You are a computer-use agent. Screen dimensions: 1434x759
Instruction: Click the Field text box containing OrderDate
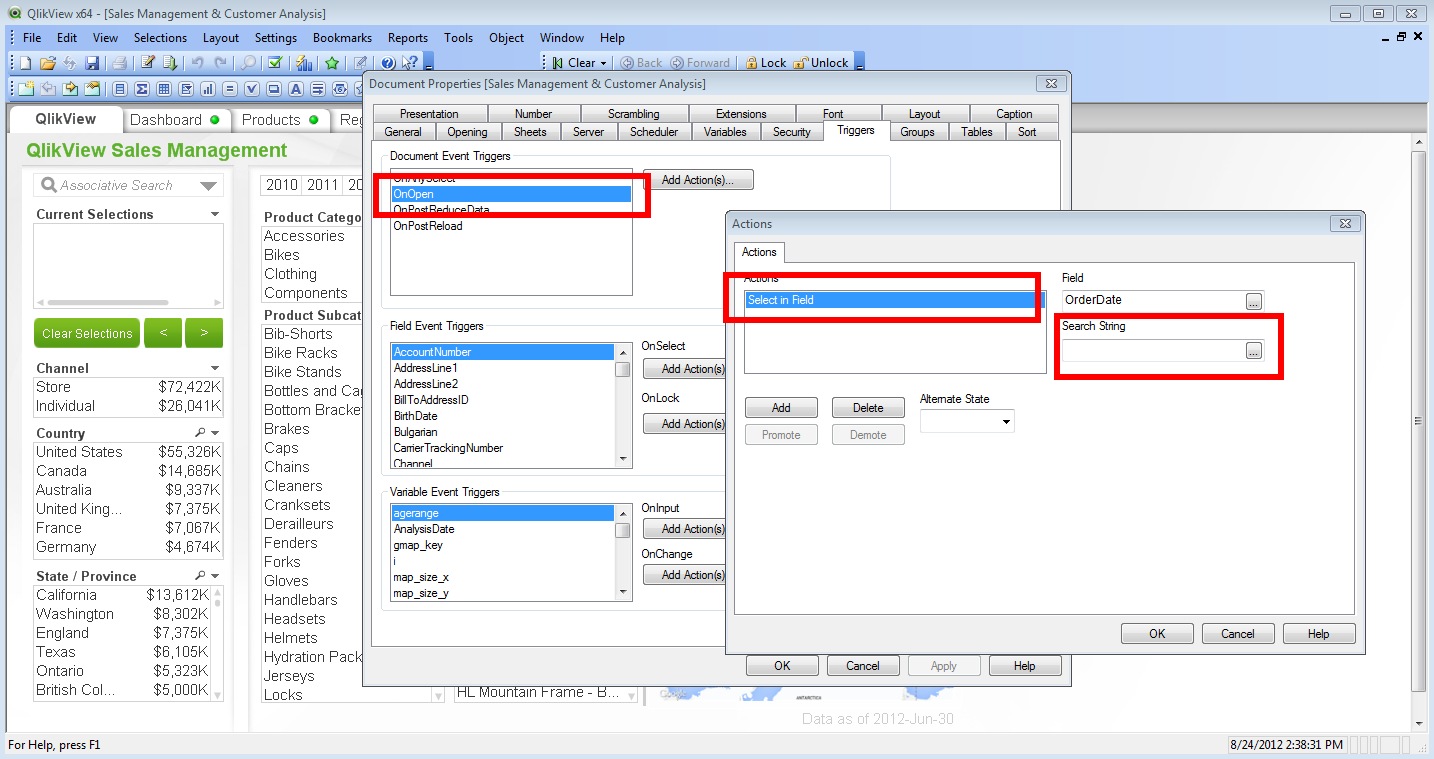[x=1153, y=300]
